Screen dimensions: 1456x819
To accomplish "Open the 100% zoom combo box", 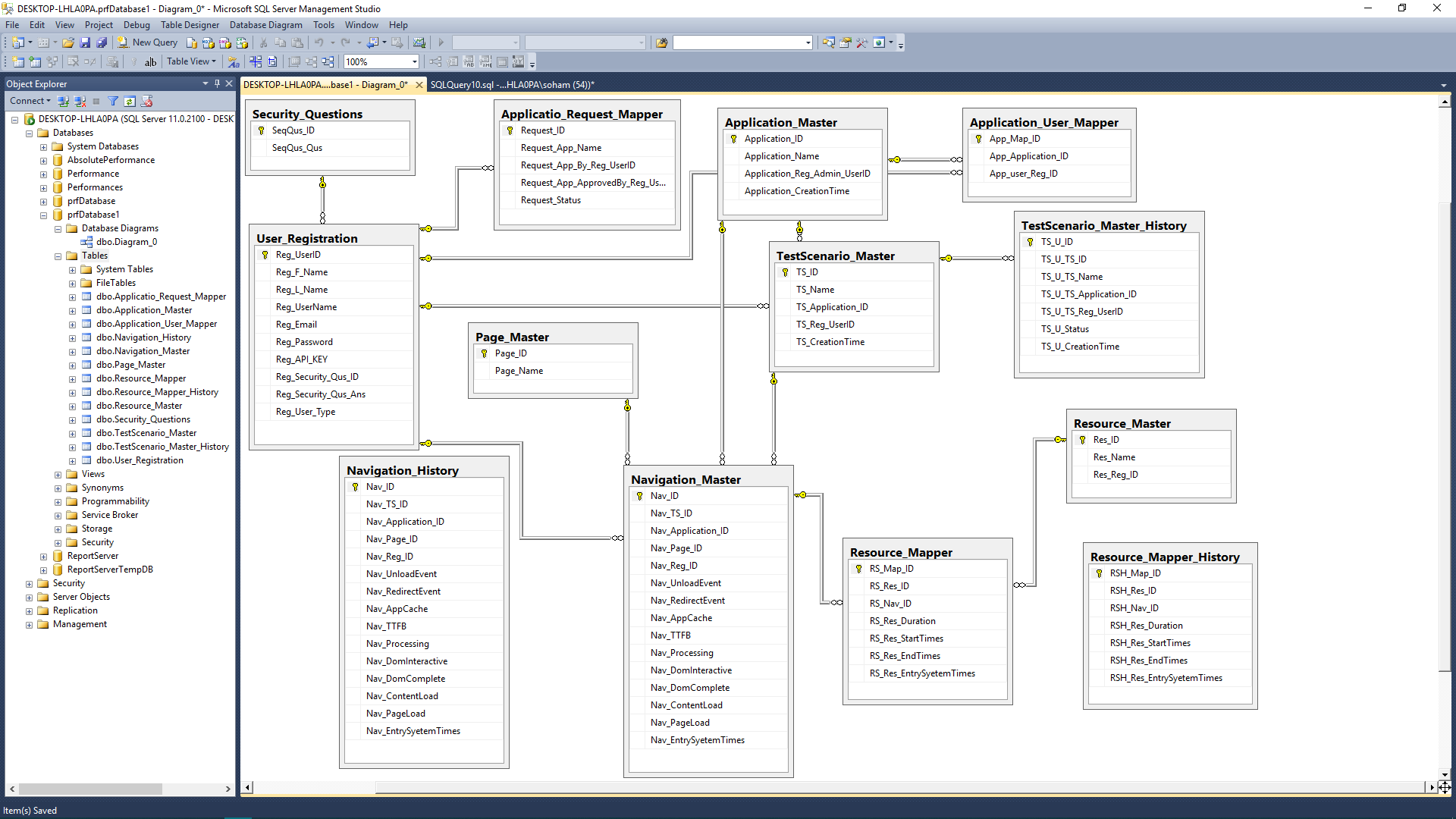I will (x=414, y=62).
